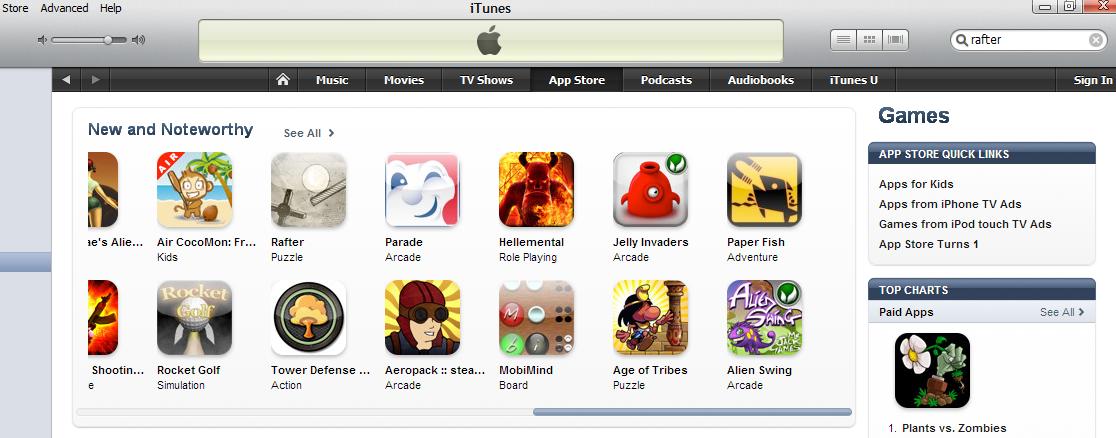Open the Air CocoMon app icon

194,189
